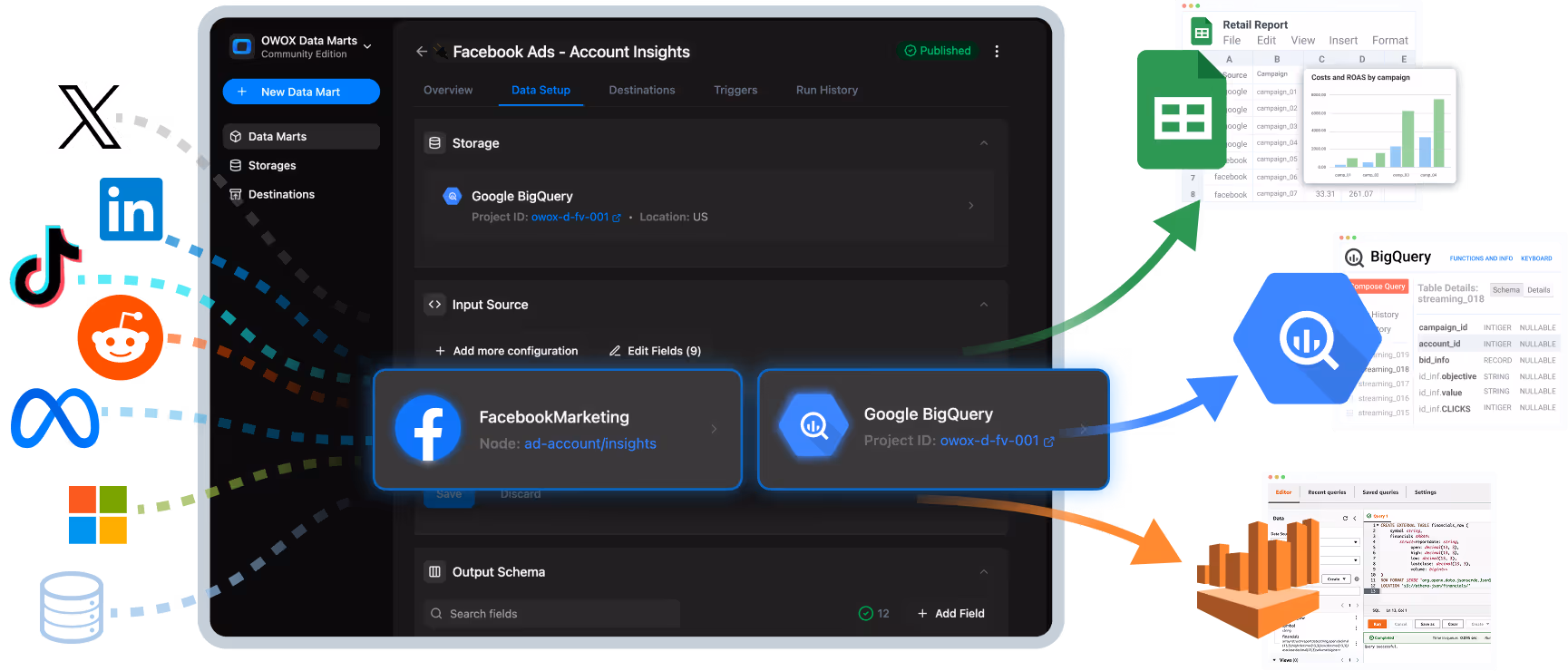Click the small Sheets icon in Retail Report
Viewport: 1568px width, 671px height.
coord(1202,33)
